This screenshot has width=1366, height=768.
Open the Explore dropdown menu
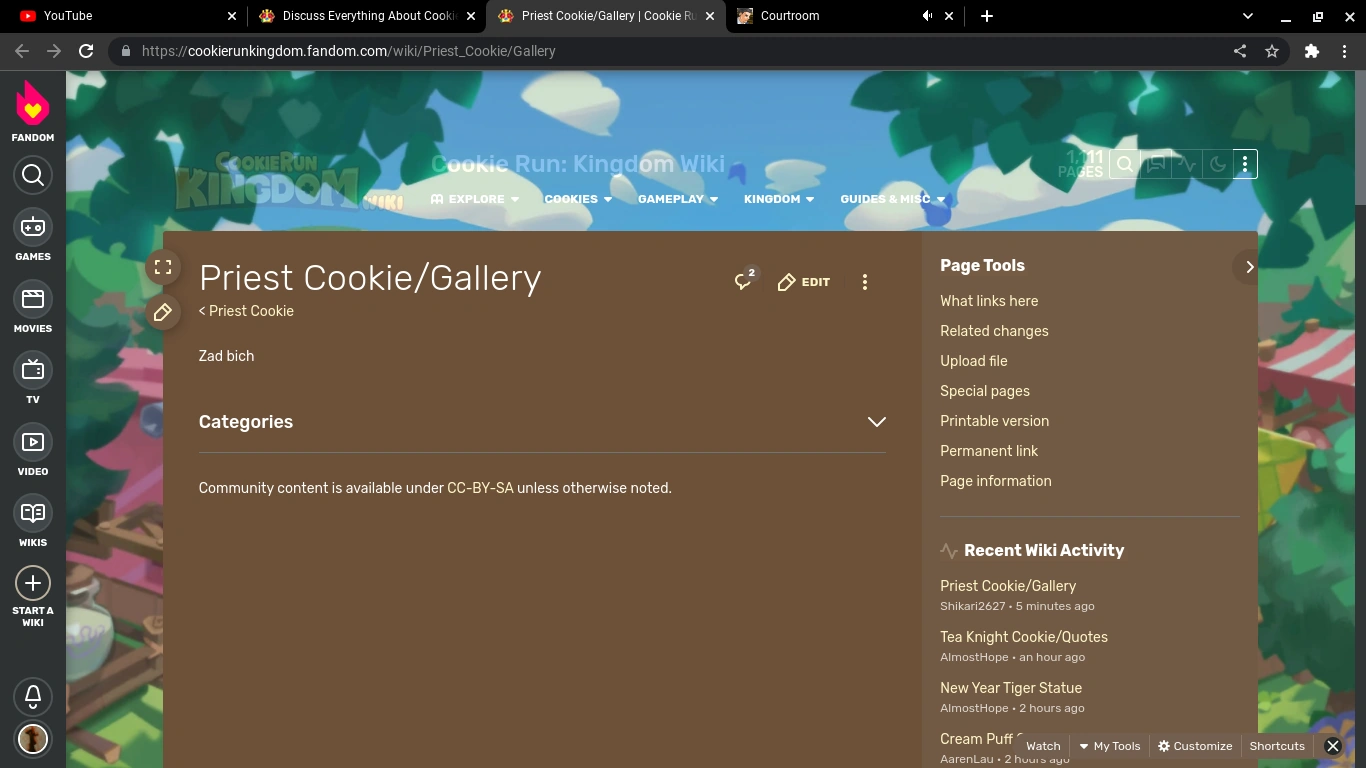475,199
